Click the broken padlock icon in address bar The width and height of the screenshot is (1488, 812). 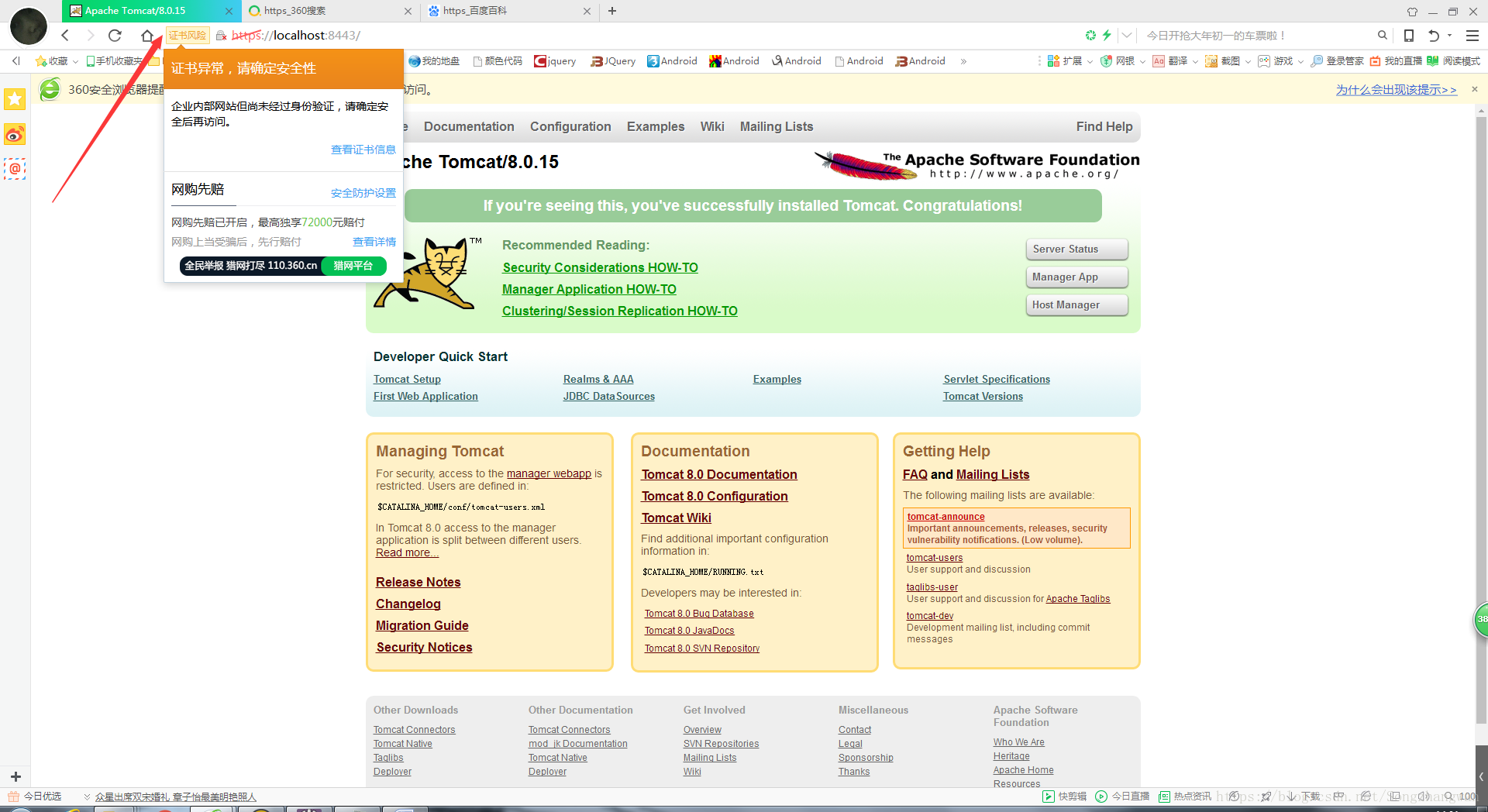[221, 36]
